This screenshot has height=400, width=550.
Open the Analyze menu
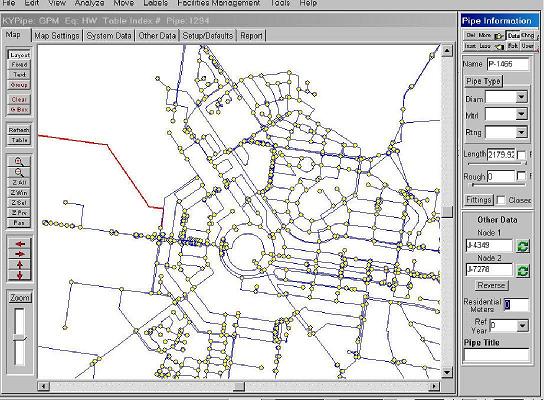[x=89, y=3]
